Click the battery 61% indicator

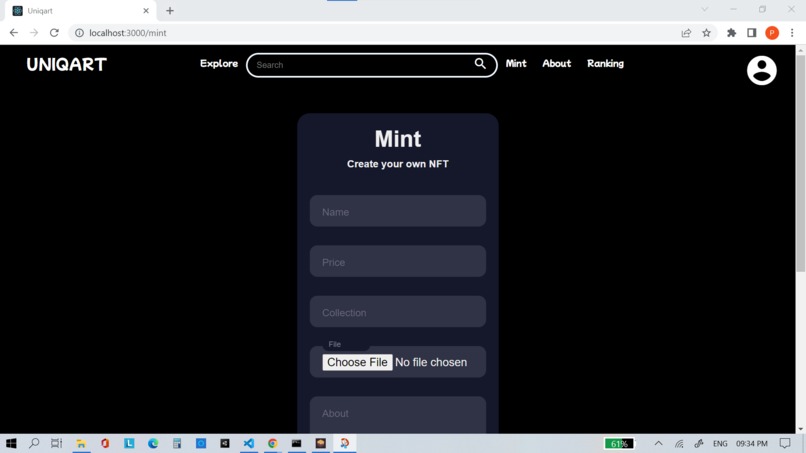pyautogui.click(x=619, y=443)
